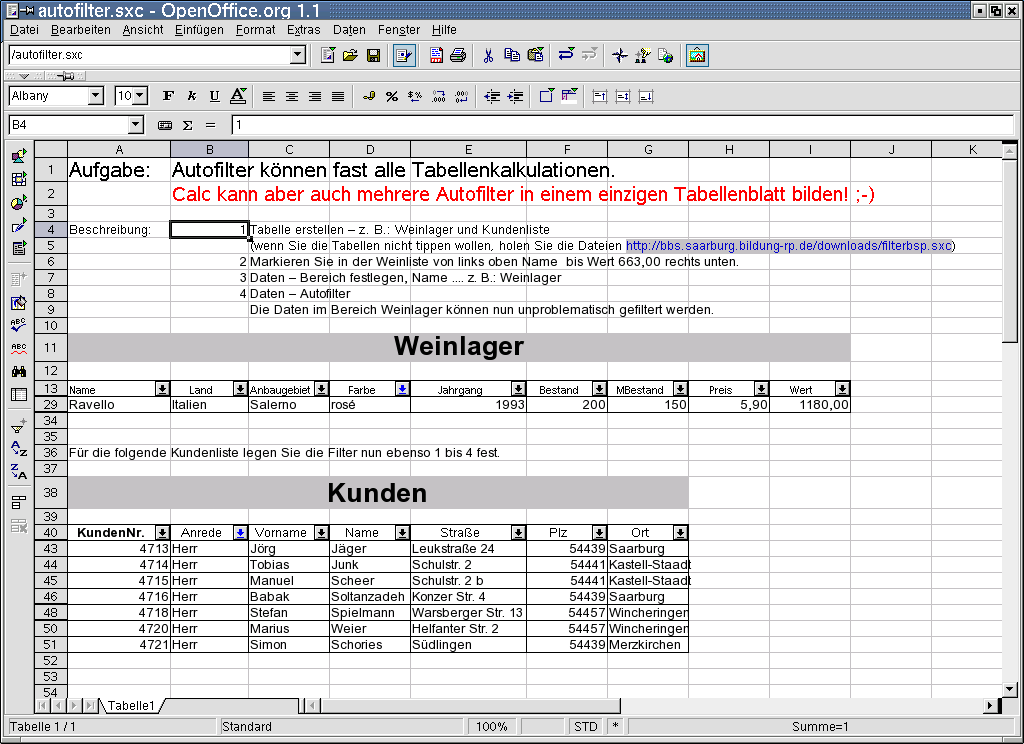
Task: Open the Anrede column autofilter dropdown
Action: (240, 533)
